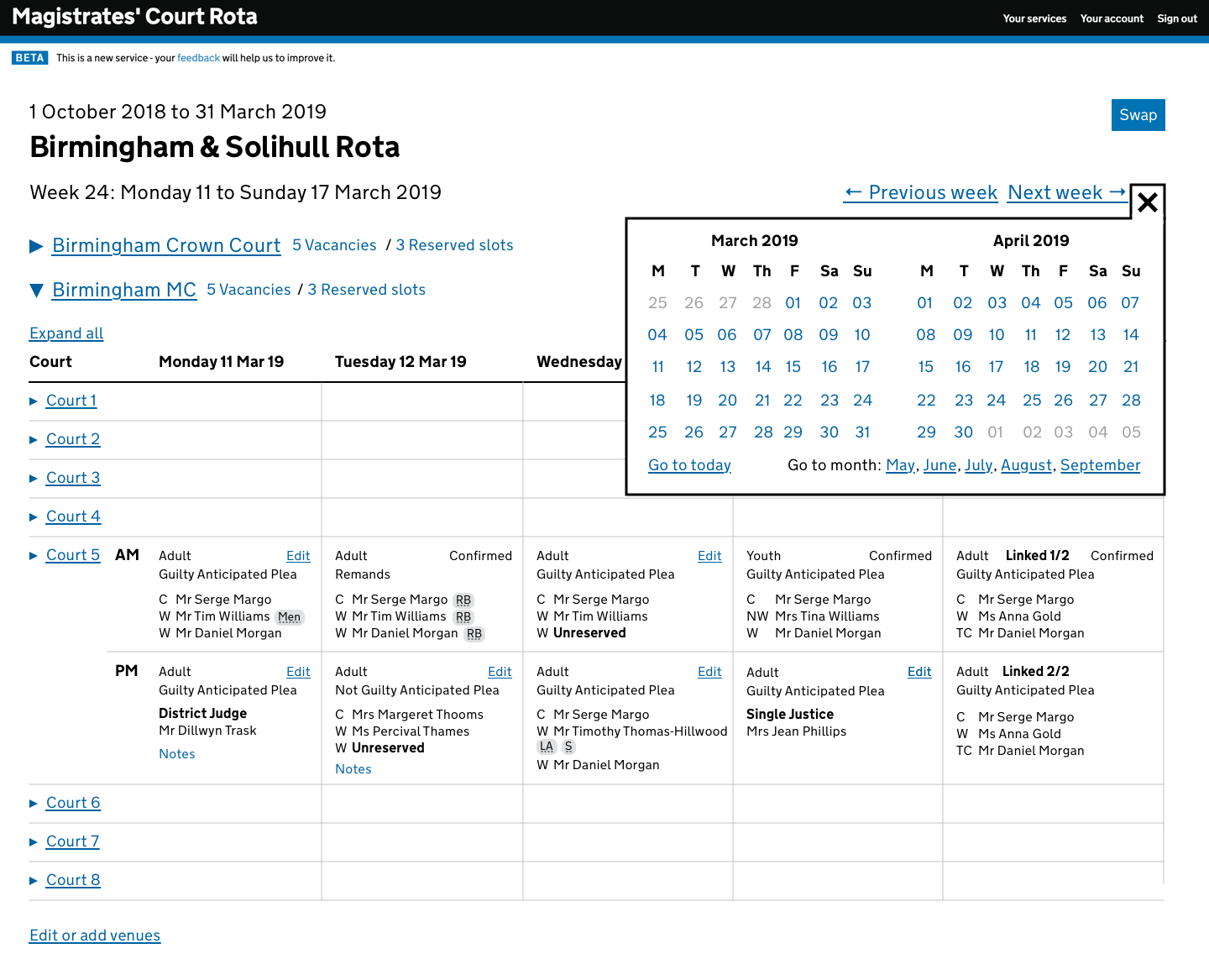Open the feedback link
Screen dimensions: 1209x980
pyautogui.click(x=198, y=57)
